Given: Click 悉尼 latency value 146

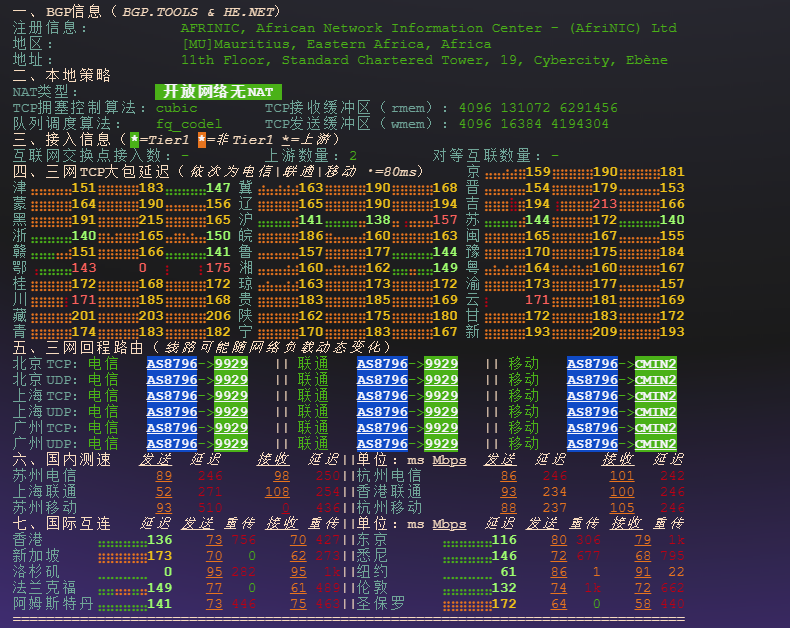Looking at the screenshot, I should coord(504,556).
